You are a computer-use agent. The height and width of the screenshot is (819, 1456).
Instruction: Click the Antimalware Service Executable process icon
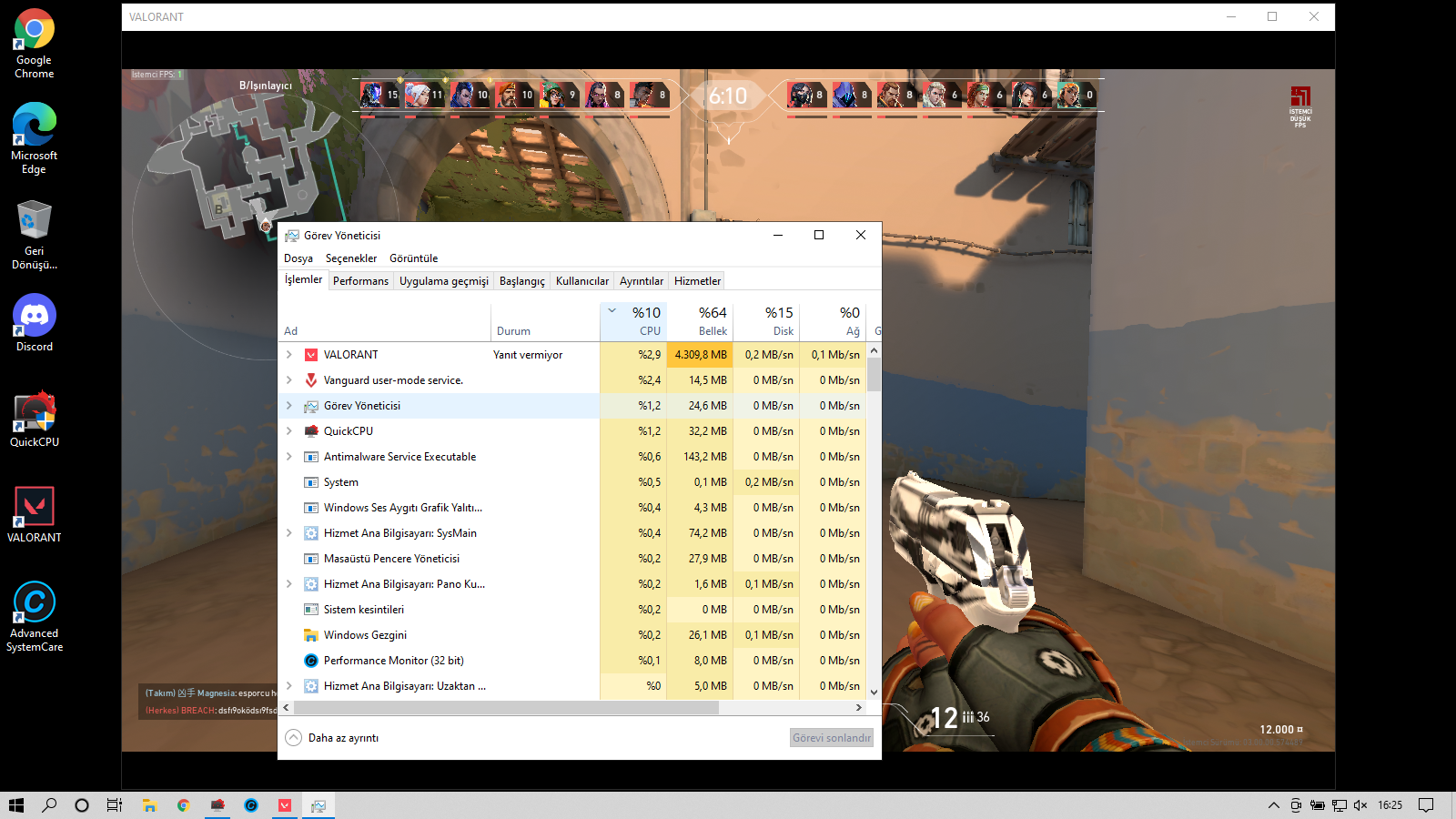point(311,457)
